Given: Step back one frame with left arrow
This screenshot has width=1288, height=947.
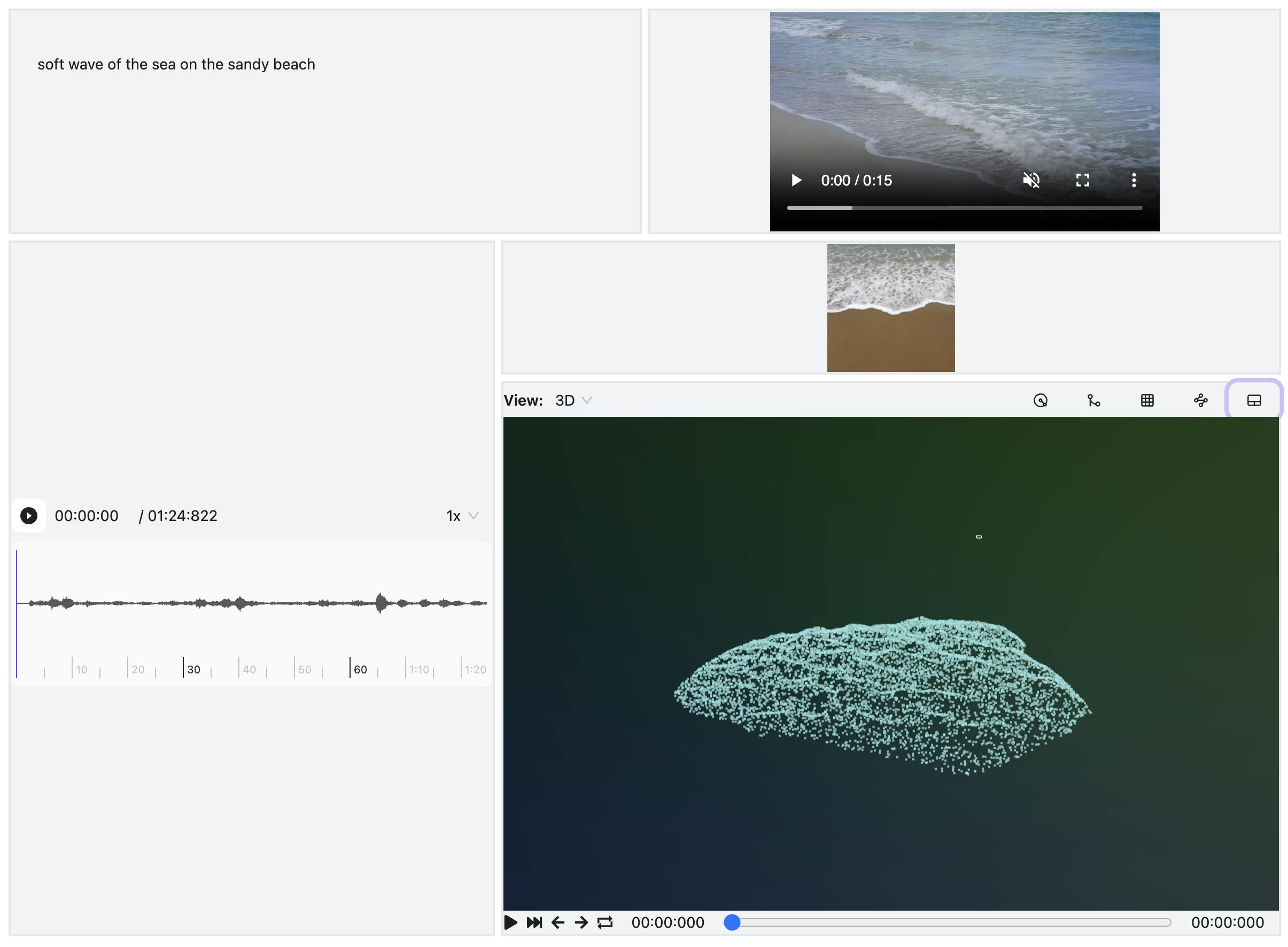Looking at the screenshot, I should click(557, 922).
